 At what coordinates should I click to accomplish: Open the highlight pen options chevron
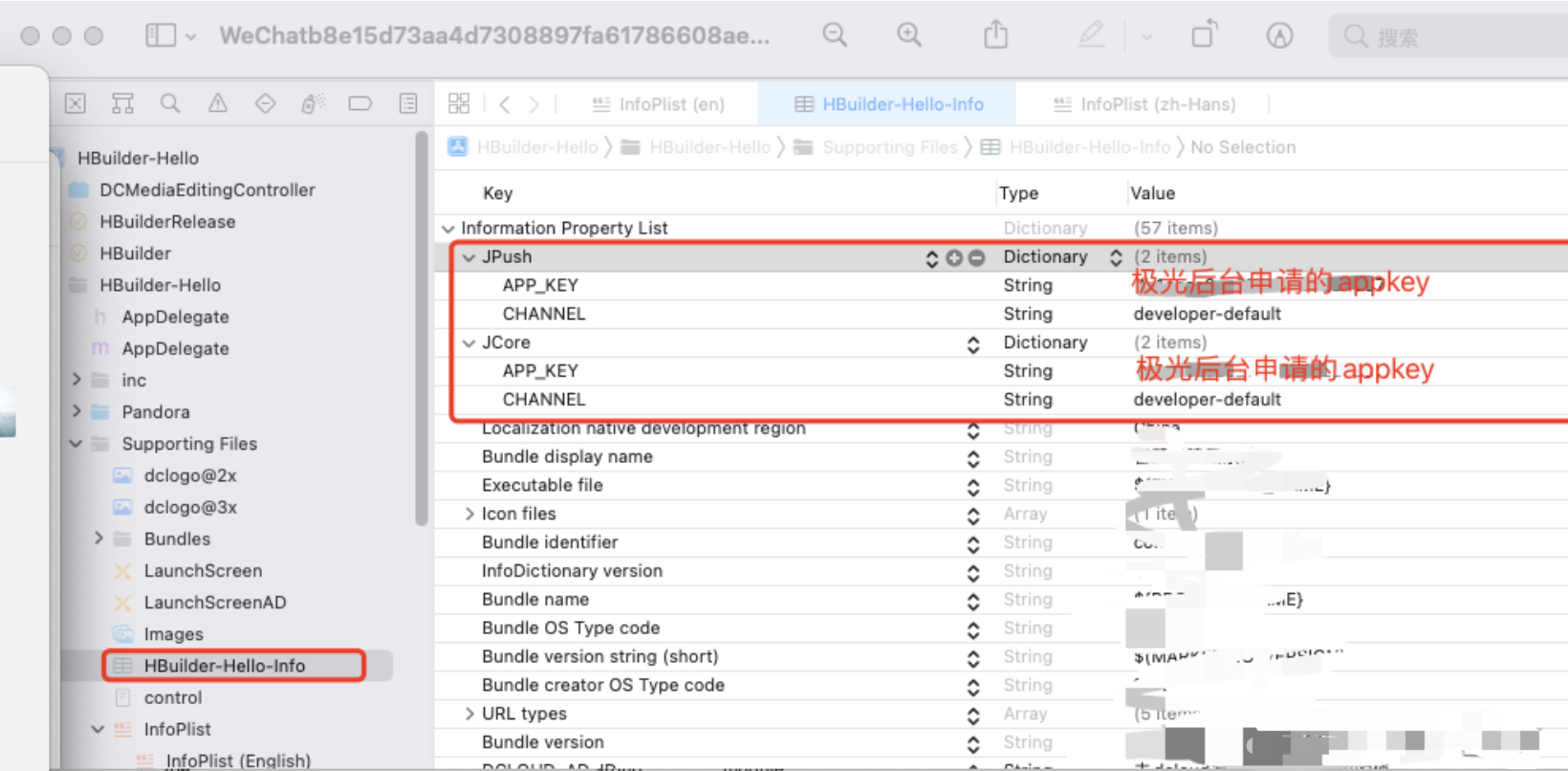[x=1146, y=37]
